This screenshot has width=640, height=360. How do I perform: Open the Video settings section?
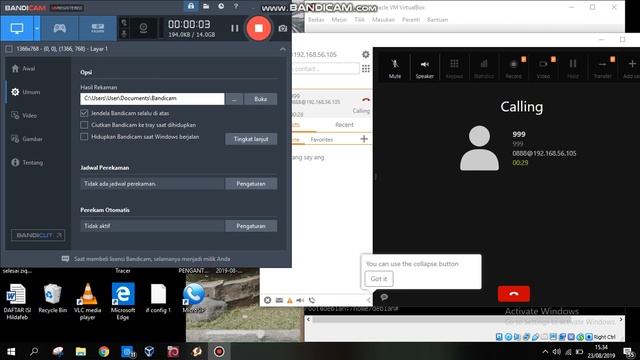pyautogui.click(x=24, y=116)
